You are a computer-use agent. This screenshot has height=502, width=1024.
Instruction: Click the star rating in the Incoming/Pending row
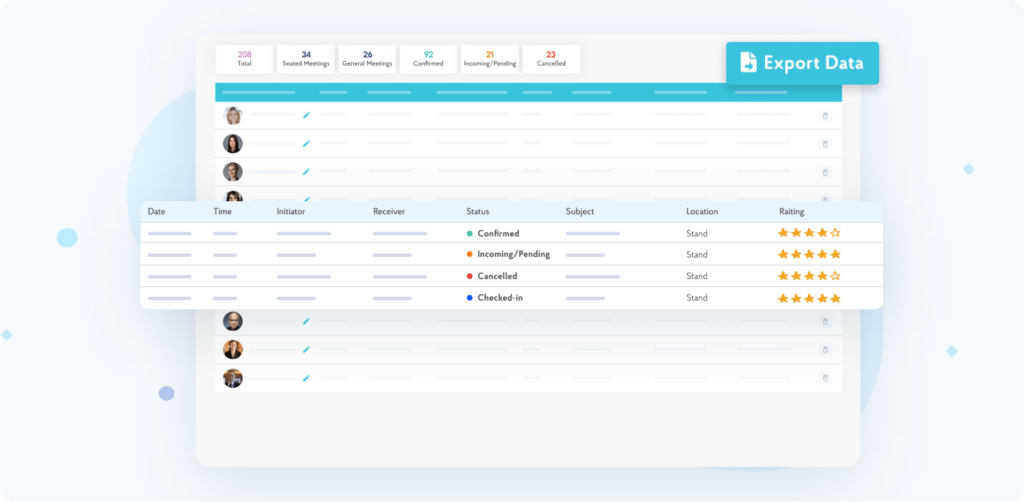809,255
